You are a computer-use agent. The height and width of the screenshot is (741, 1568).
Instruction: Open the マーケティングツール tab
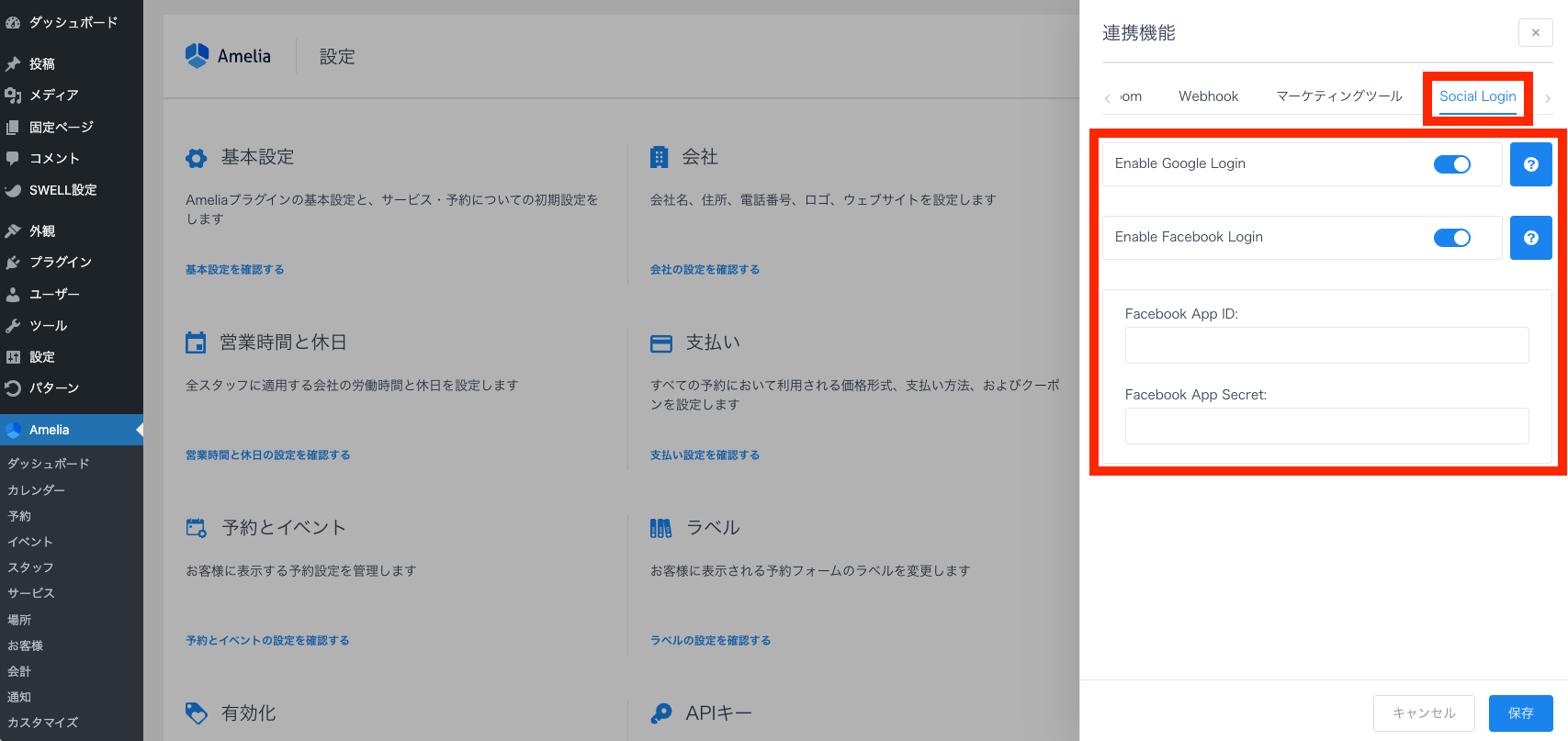pyautogui.click(x=1338, y=96)
